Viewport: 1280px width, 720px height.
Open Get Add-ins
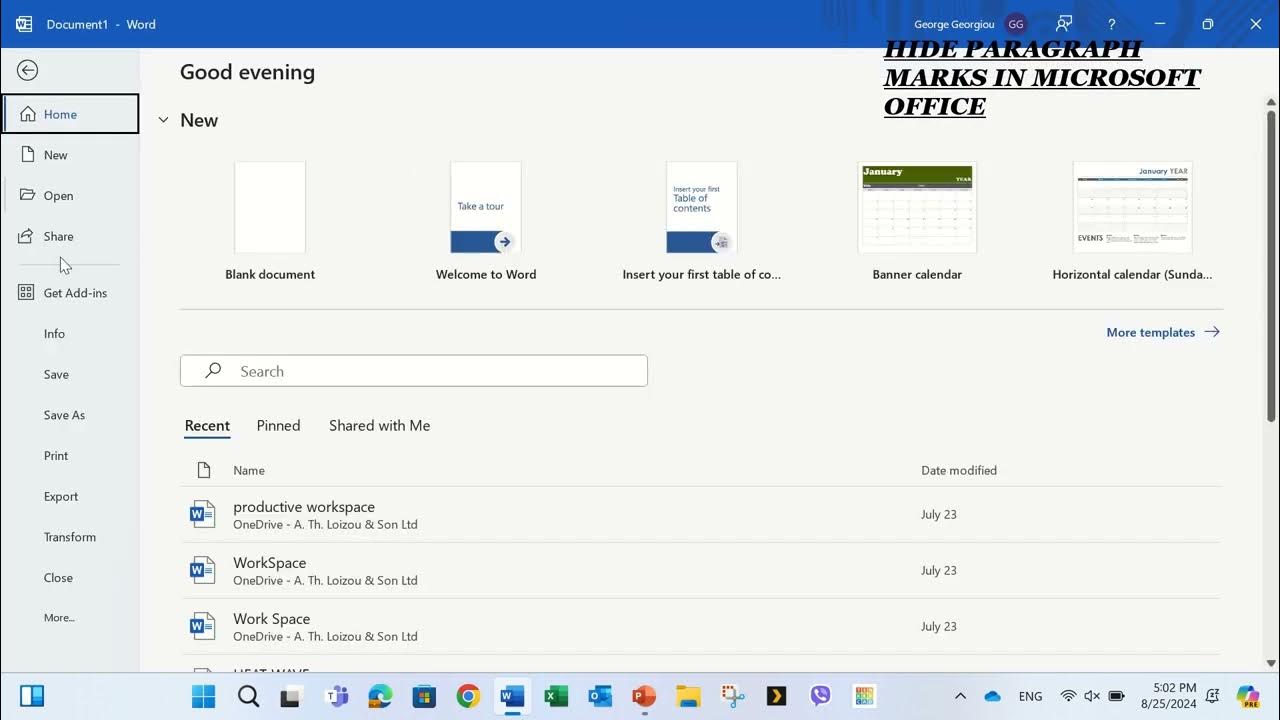coord(70,293)
